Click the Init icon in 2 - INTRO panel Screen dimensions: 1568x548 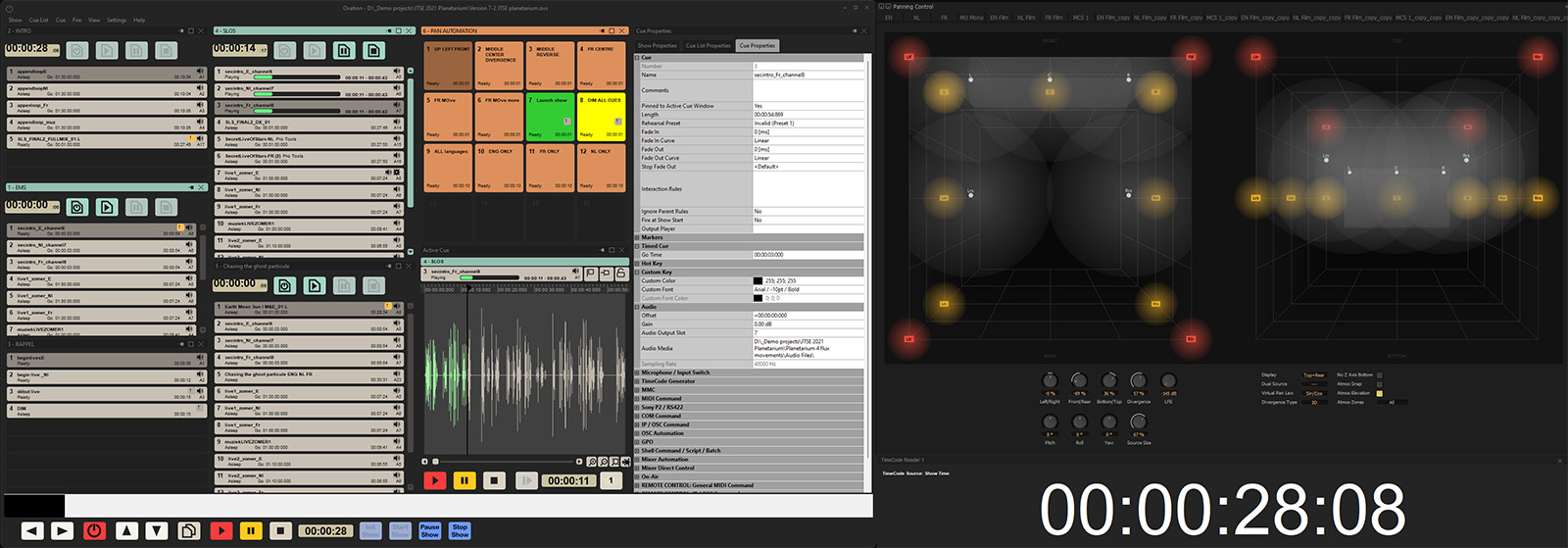click(77, 50)
